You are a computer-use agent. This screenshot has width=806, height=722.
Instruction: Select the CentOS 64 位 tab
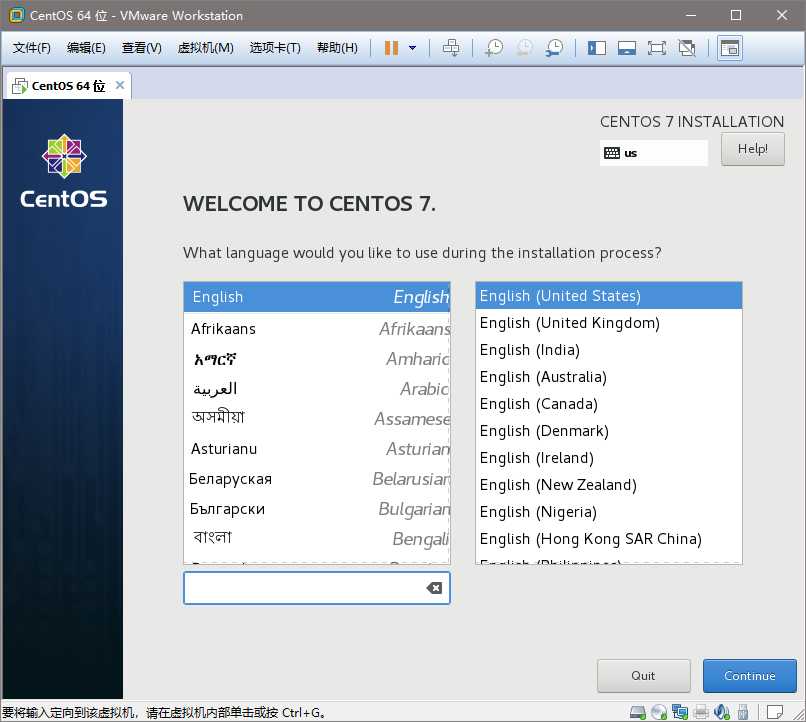point(67,86)
